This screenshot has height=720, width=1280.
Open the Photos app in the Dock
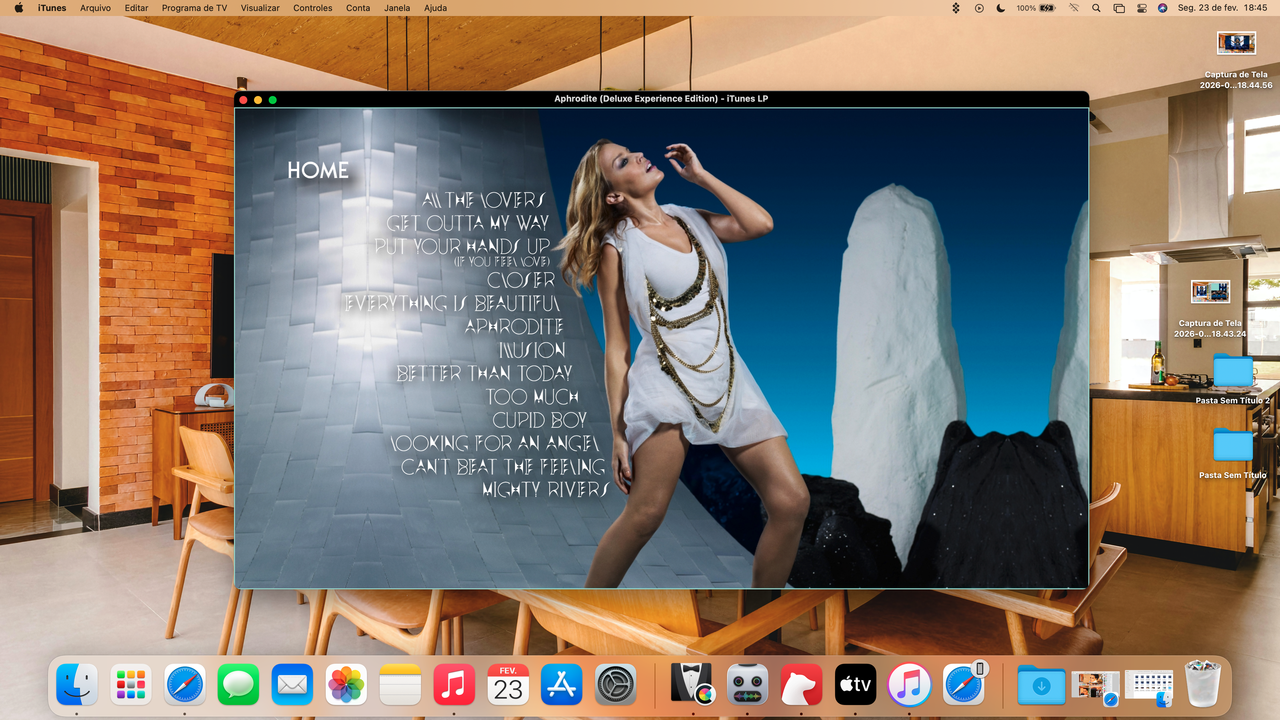[346, 685]
